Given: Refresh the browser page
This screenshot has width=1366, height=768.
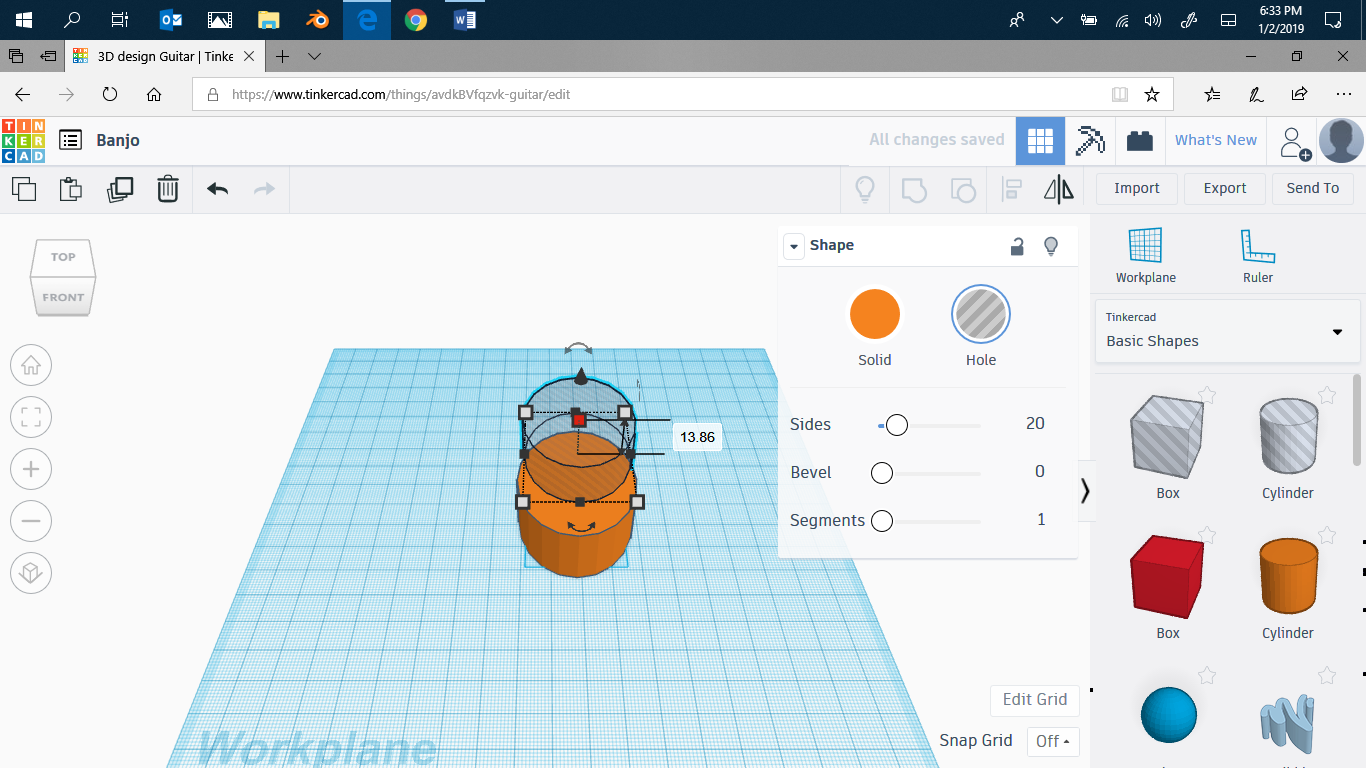Looking at the screenshot, I should click(110, 95).
